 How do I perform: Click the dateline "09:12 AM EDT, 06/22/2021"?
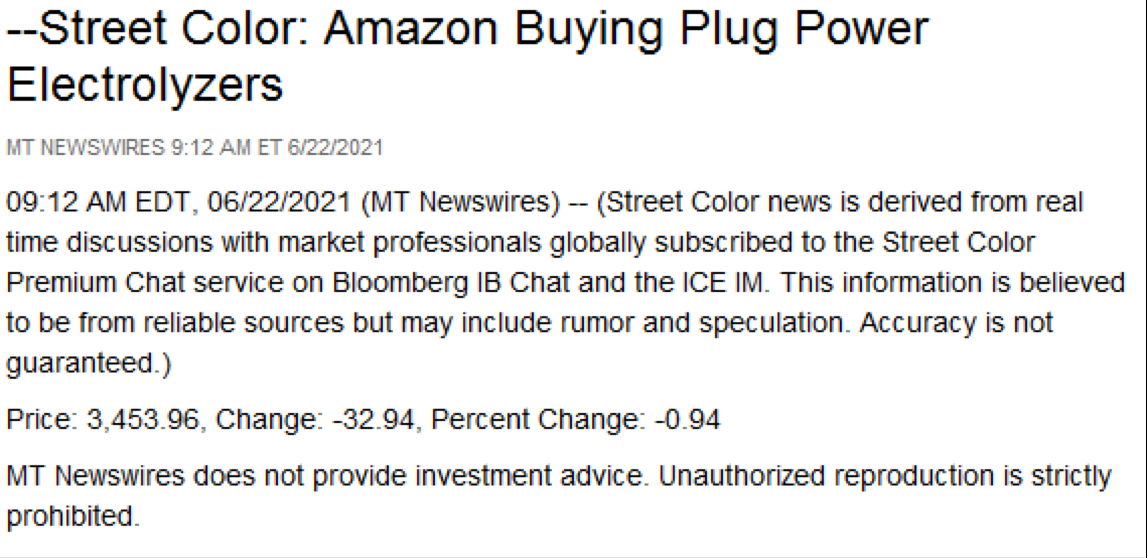tap(178, 203)
